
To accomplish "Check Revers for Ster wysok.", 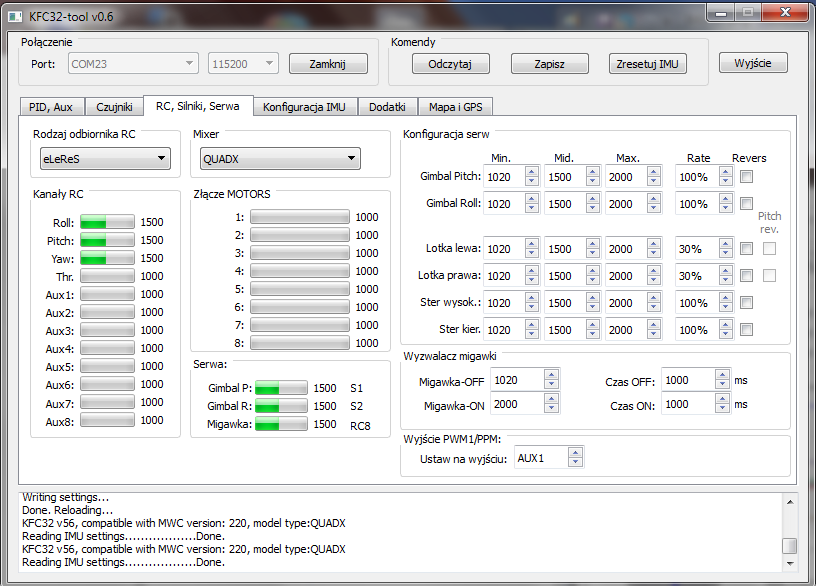I will click(746, 303).
